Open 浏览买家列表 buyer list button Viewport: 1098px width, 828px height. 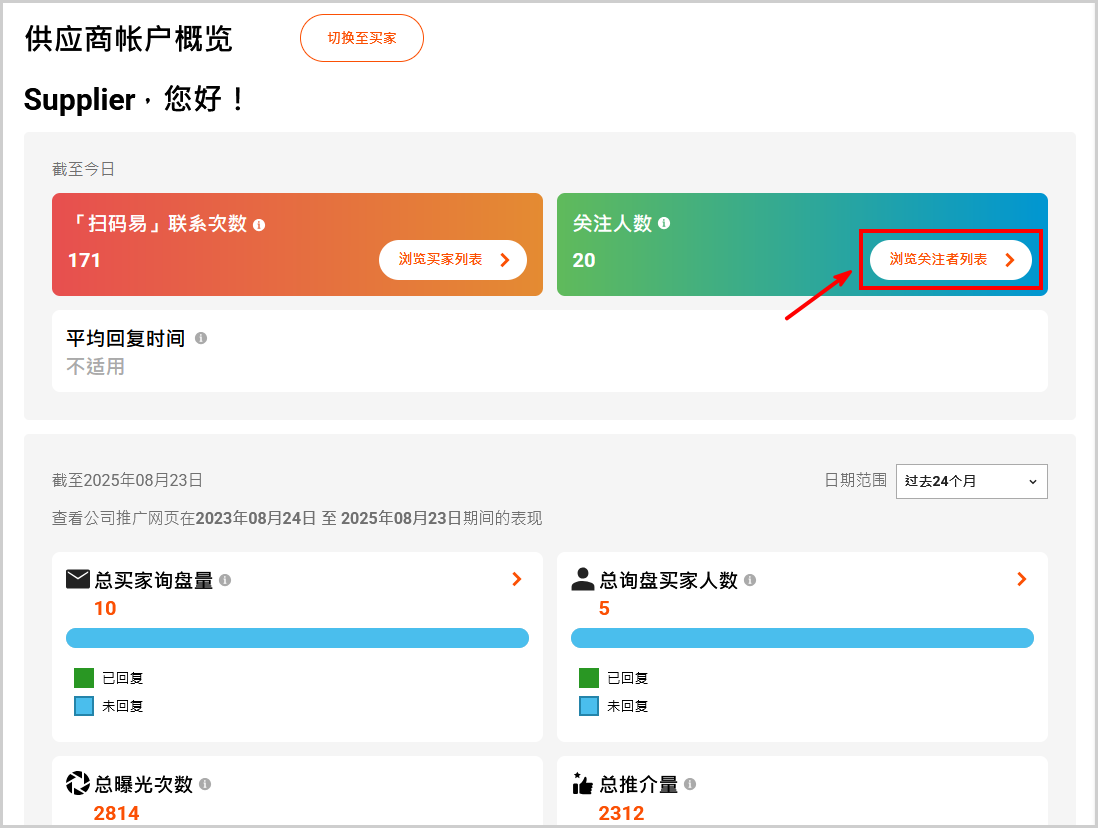(452, 260)
